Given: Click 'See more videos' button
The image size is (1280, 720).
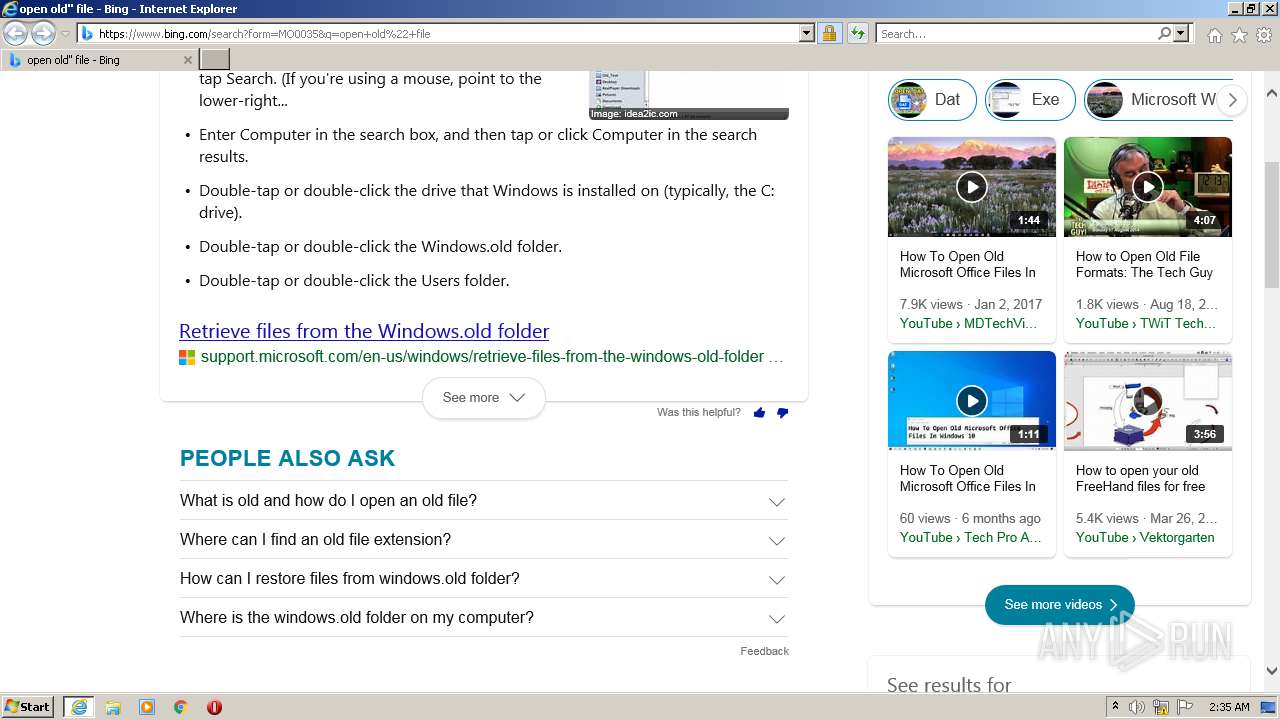Looking at the screenshot, I should pos(1060,605).
